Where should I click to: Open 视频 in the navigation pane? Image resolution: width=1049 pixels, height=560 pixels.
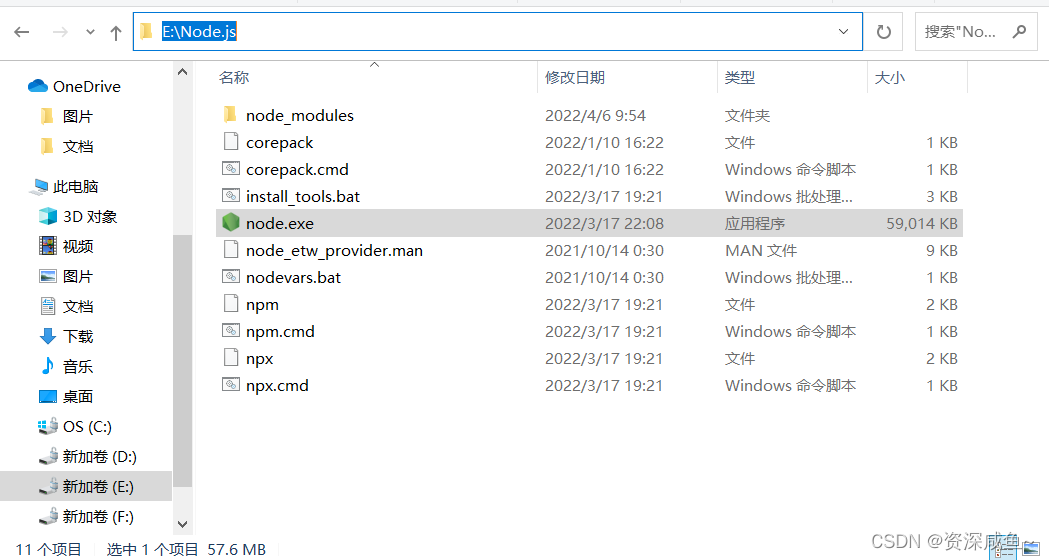pyautogui.click(x=78, y=246)
